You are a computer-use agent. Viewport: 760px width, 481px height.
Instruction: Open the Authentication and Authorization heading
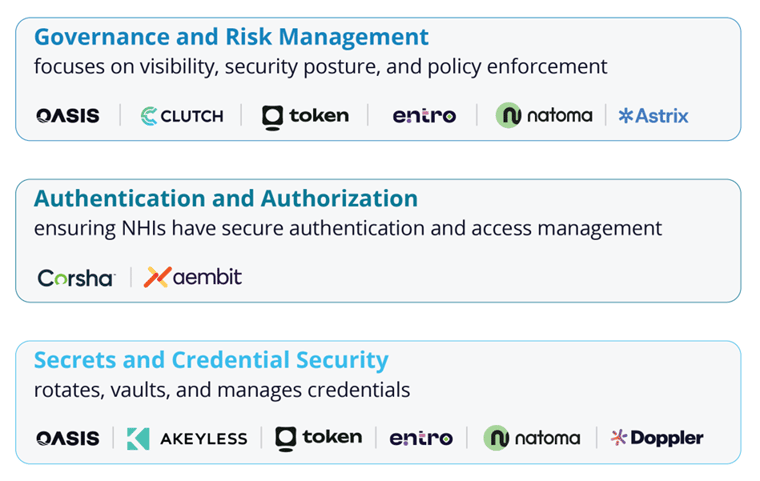[x=226, y=198]
